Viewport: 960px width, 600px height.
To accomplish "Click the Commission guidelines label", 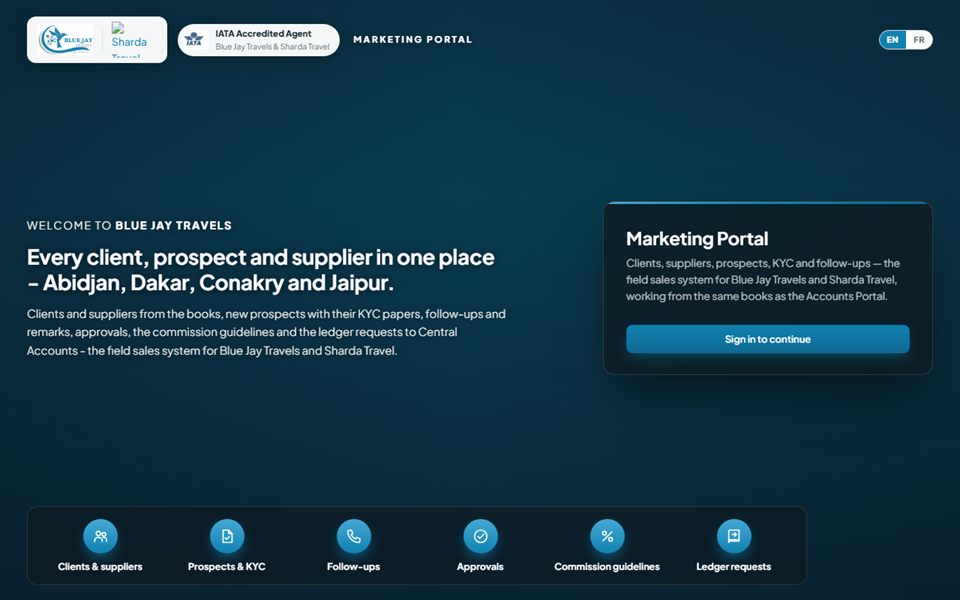I will pyautogui.click(x=607, y=567).
